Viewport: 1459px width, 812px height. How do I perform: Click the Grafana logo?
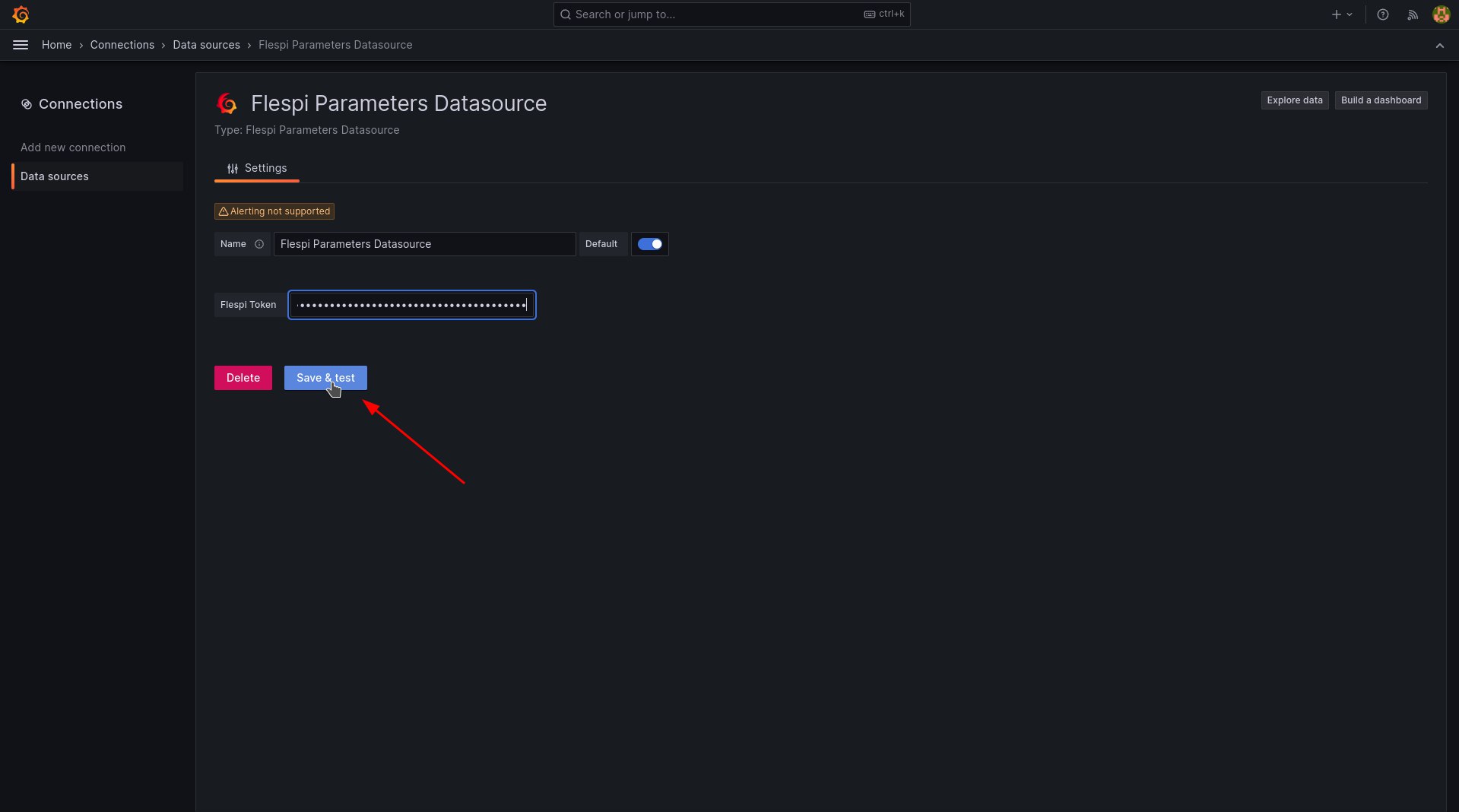pyautogui.click(x=21, y=14)
